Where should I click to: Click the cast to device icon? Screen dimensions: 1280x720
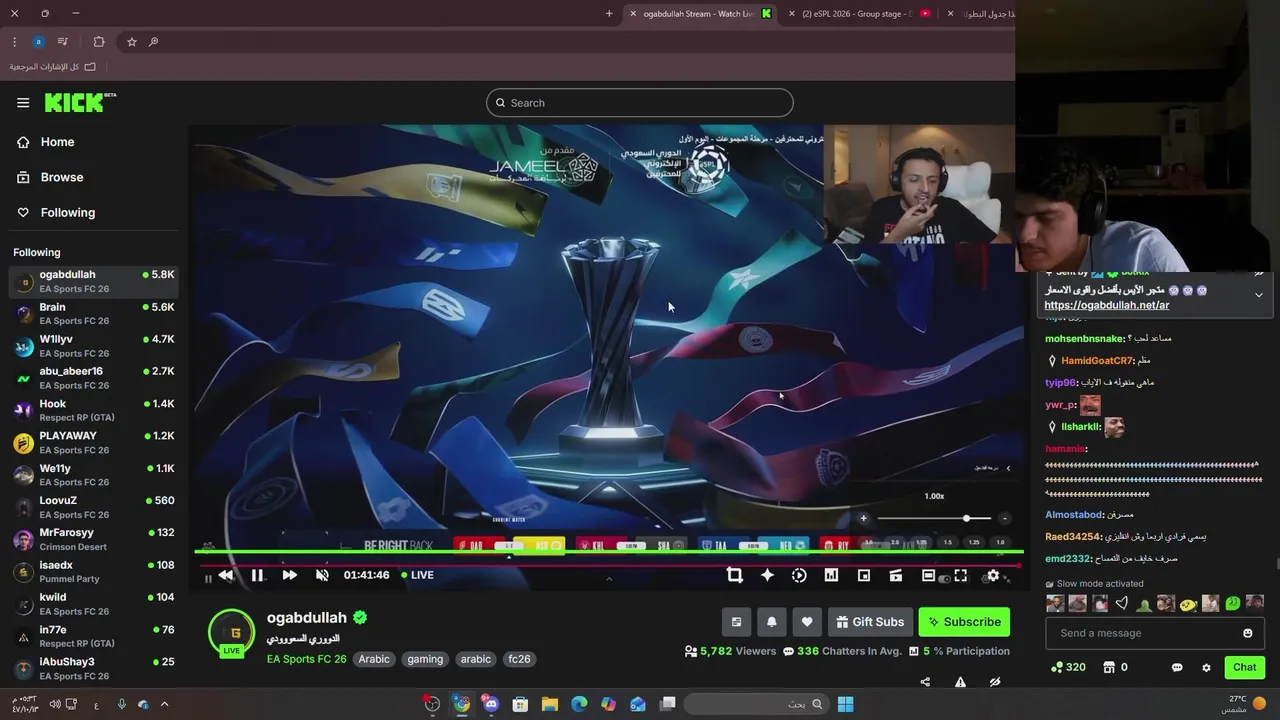pos(896,575)
